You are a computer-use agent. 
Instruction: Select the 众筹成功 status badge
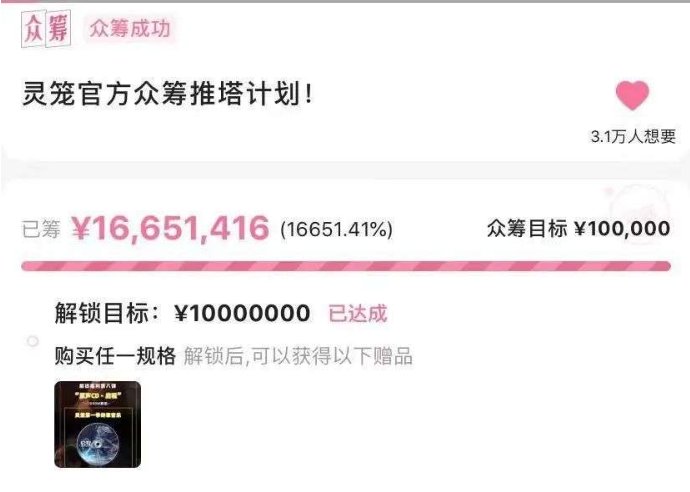[x=129, y=29]
